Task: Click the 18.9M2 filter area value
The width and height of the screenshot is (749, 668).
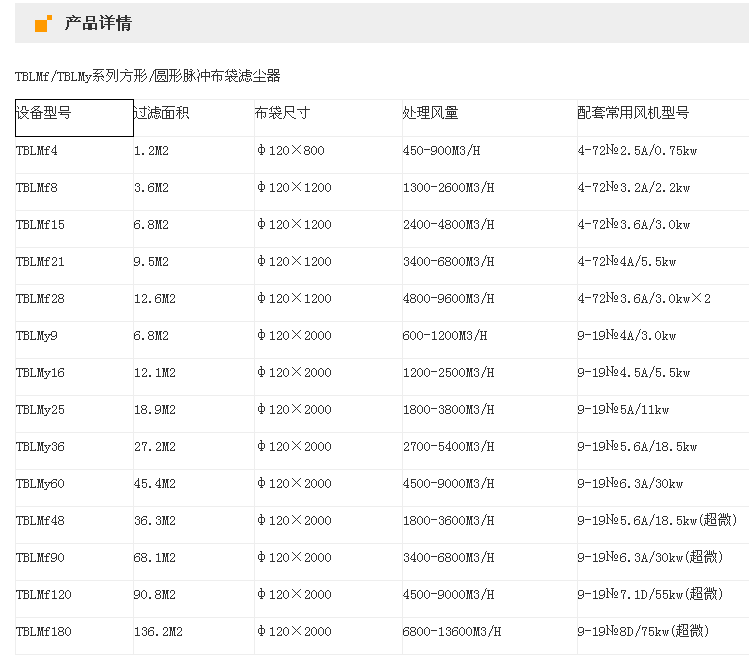Action: point(155,410)
